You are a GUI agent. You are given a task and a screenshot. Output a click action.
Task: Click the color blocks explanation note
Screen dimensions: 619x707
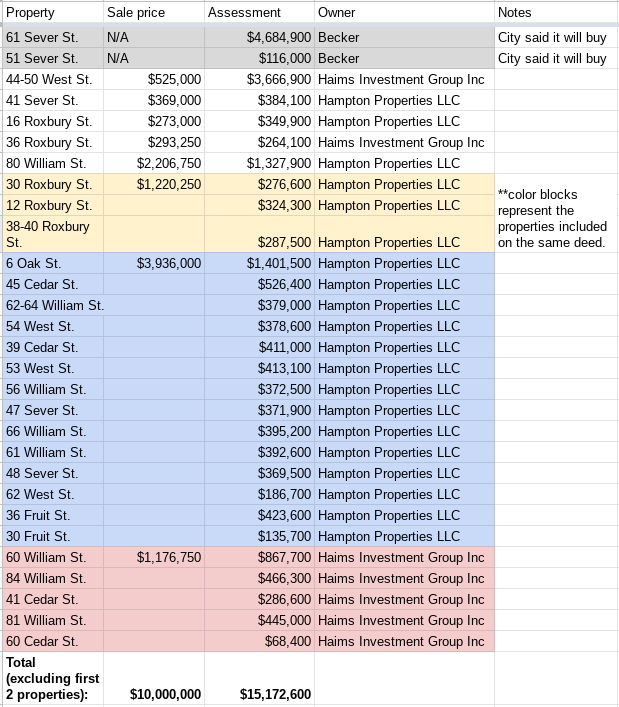(x=552, y=218)
